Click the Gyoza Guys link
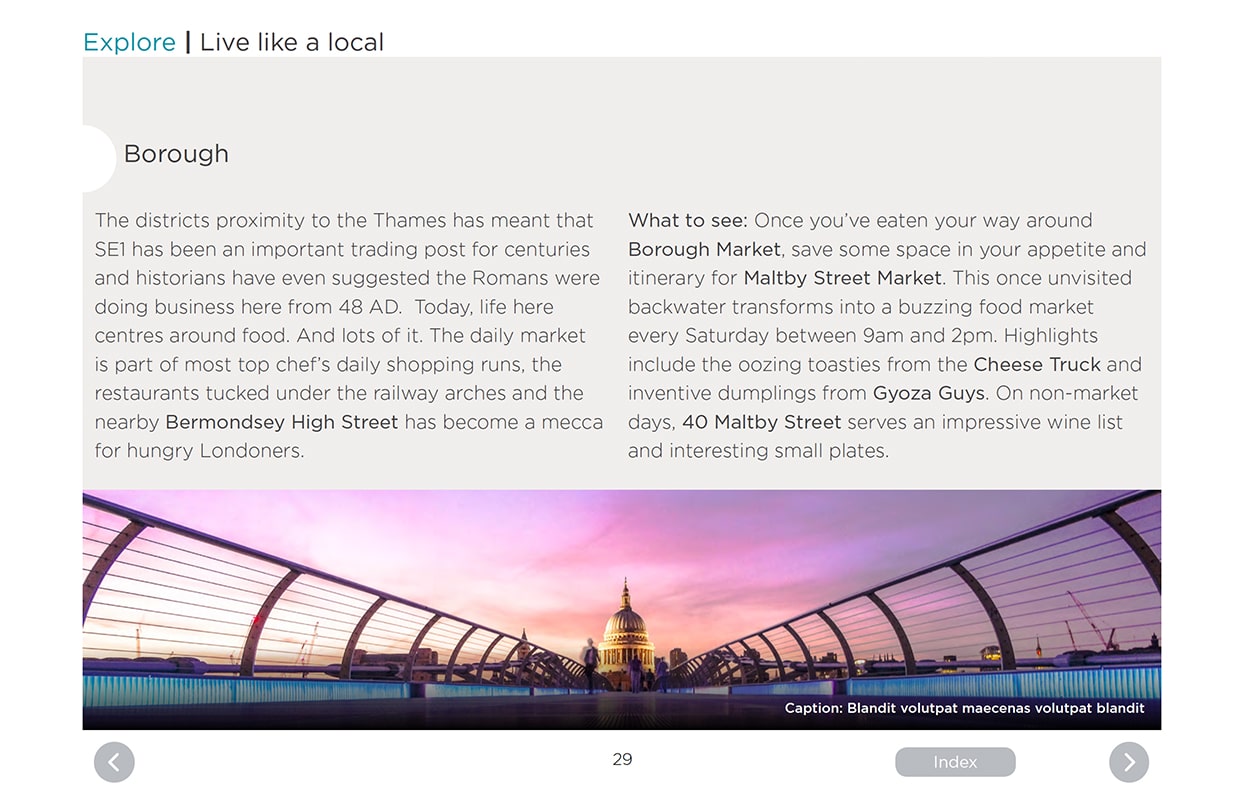Image resolution: width=1244 pixels, height=800 pixels. click(929, 393)
